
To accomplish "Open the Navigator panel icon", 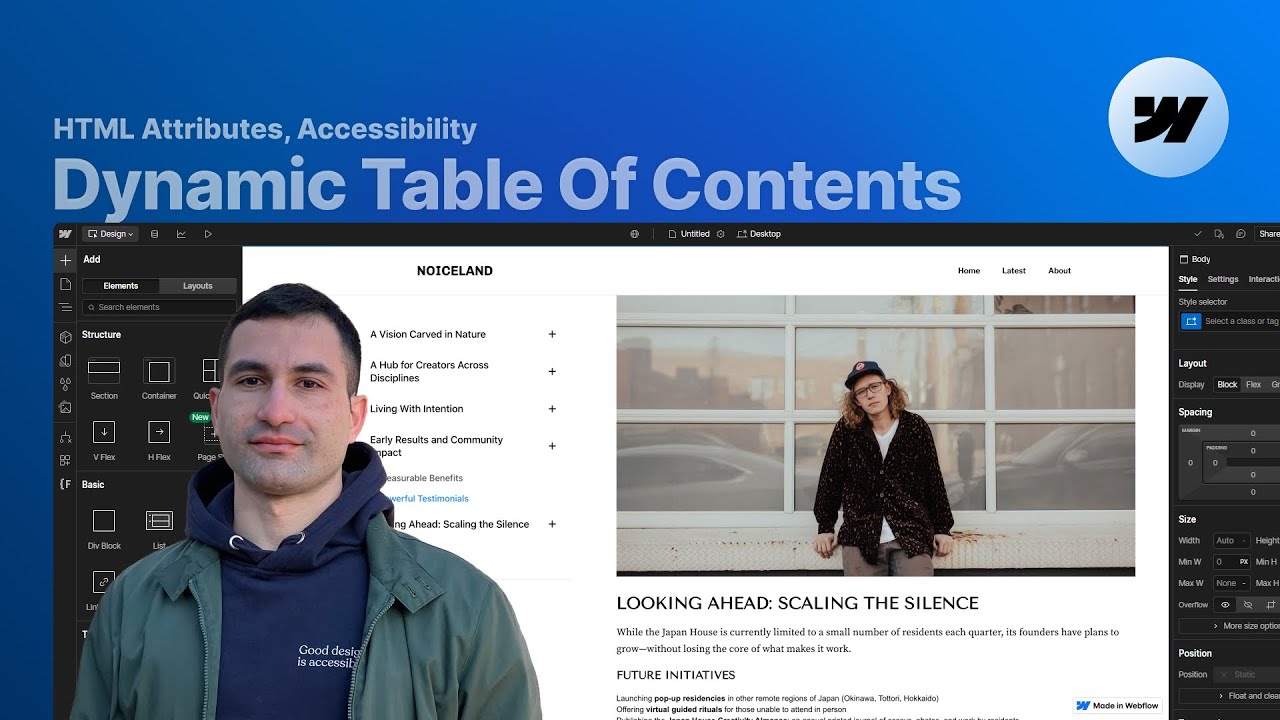I will pos(65,307).
